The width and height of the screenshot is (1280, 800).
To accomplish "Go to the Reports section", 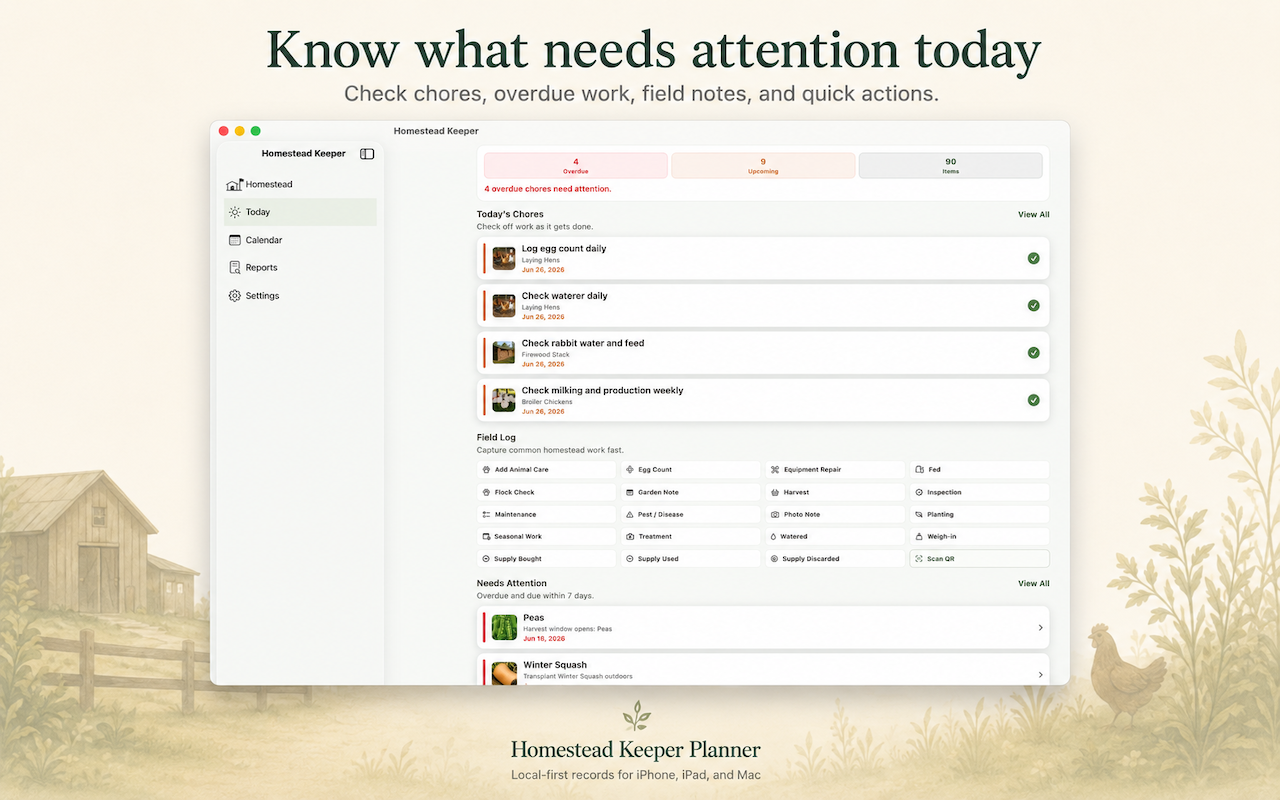I will click(300, 268).
